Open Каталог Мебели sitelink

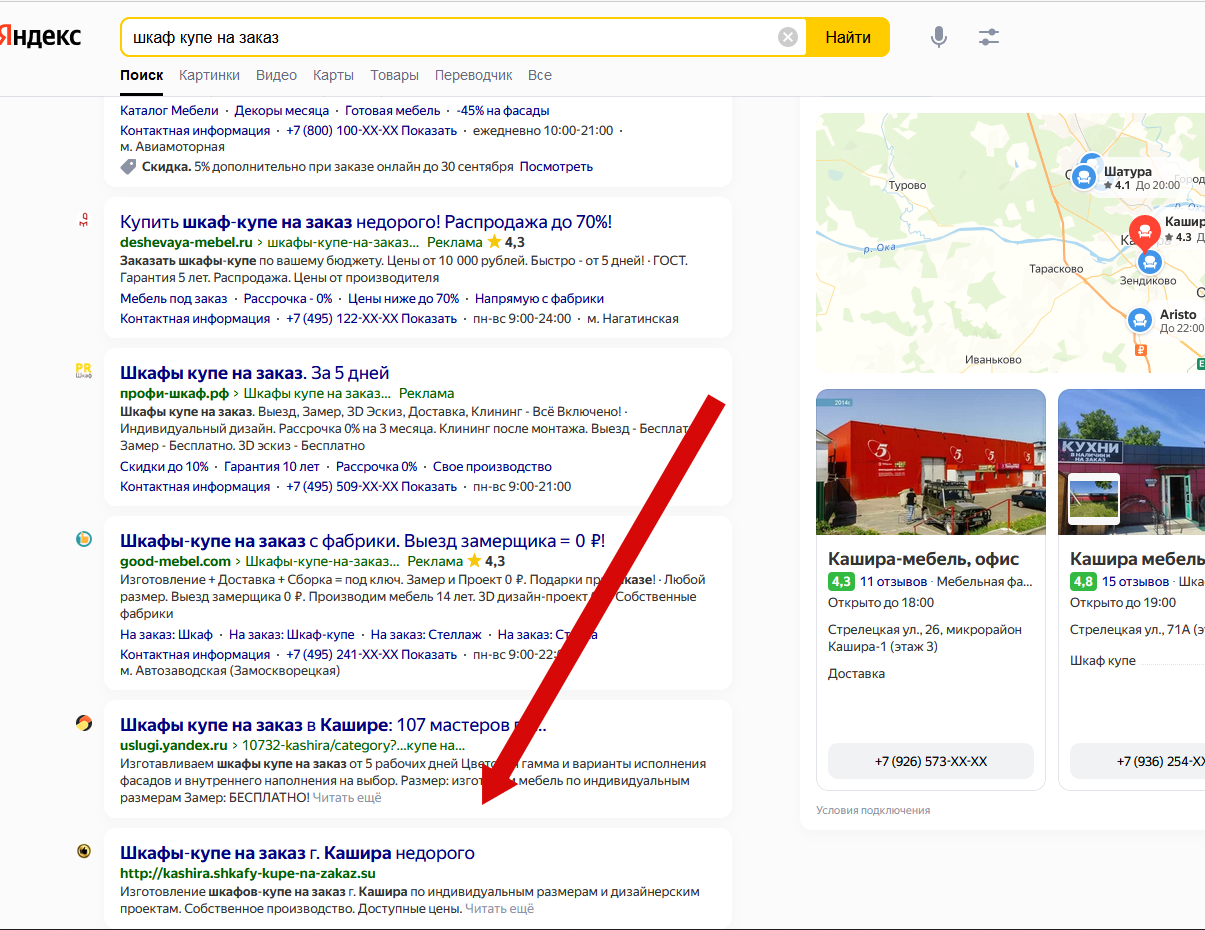[x=169, y=111]
